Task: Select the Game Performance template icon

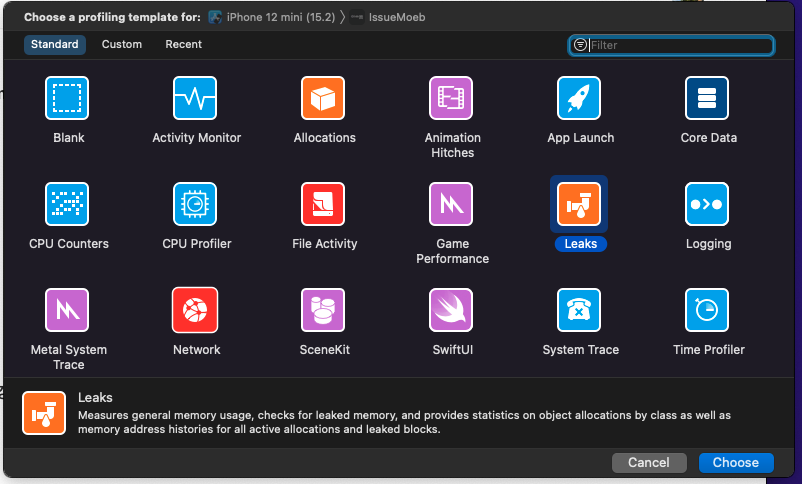Action: pyautogui.click(x=451, y=204)
